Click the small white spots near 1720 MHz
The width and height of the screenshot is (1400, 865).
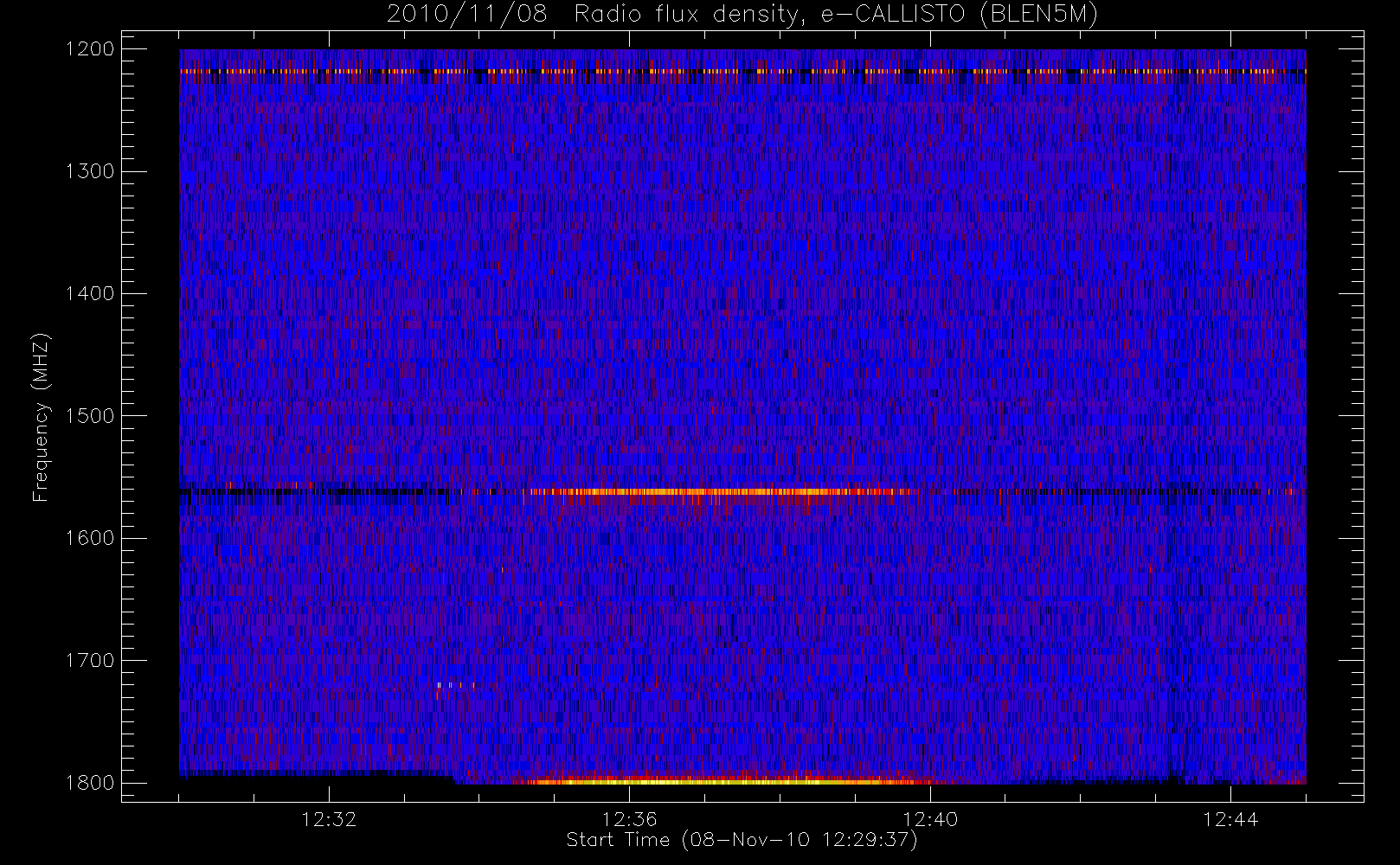pos(455,685)
